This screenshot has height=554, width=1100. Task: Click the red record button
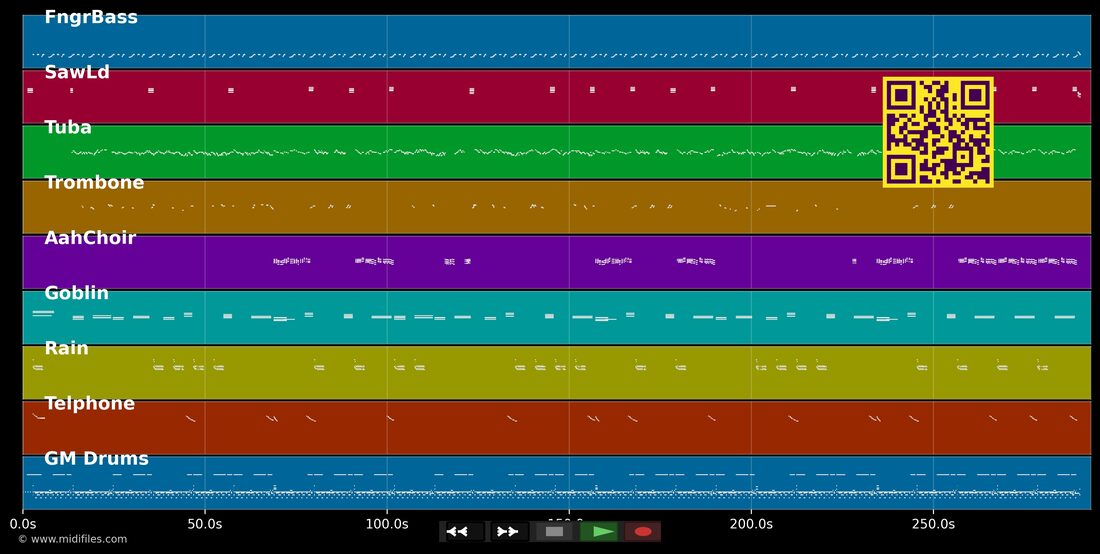coord(643,532)
